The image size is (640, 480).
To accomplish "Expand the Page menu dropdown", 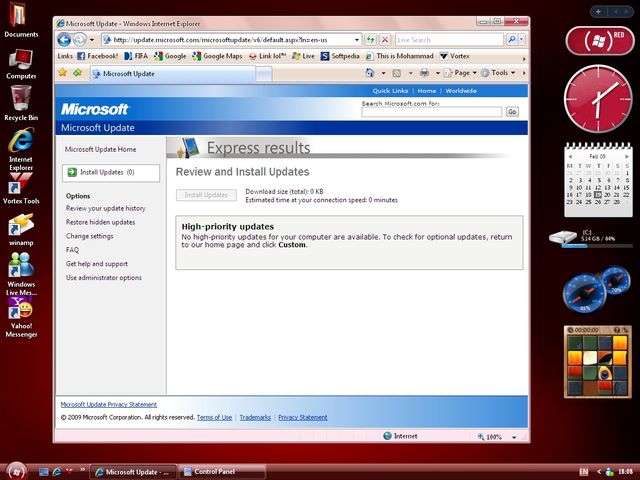I will pos(461,73).
